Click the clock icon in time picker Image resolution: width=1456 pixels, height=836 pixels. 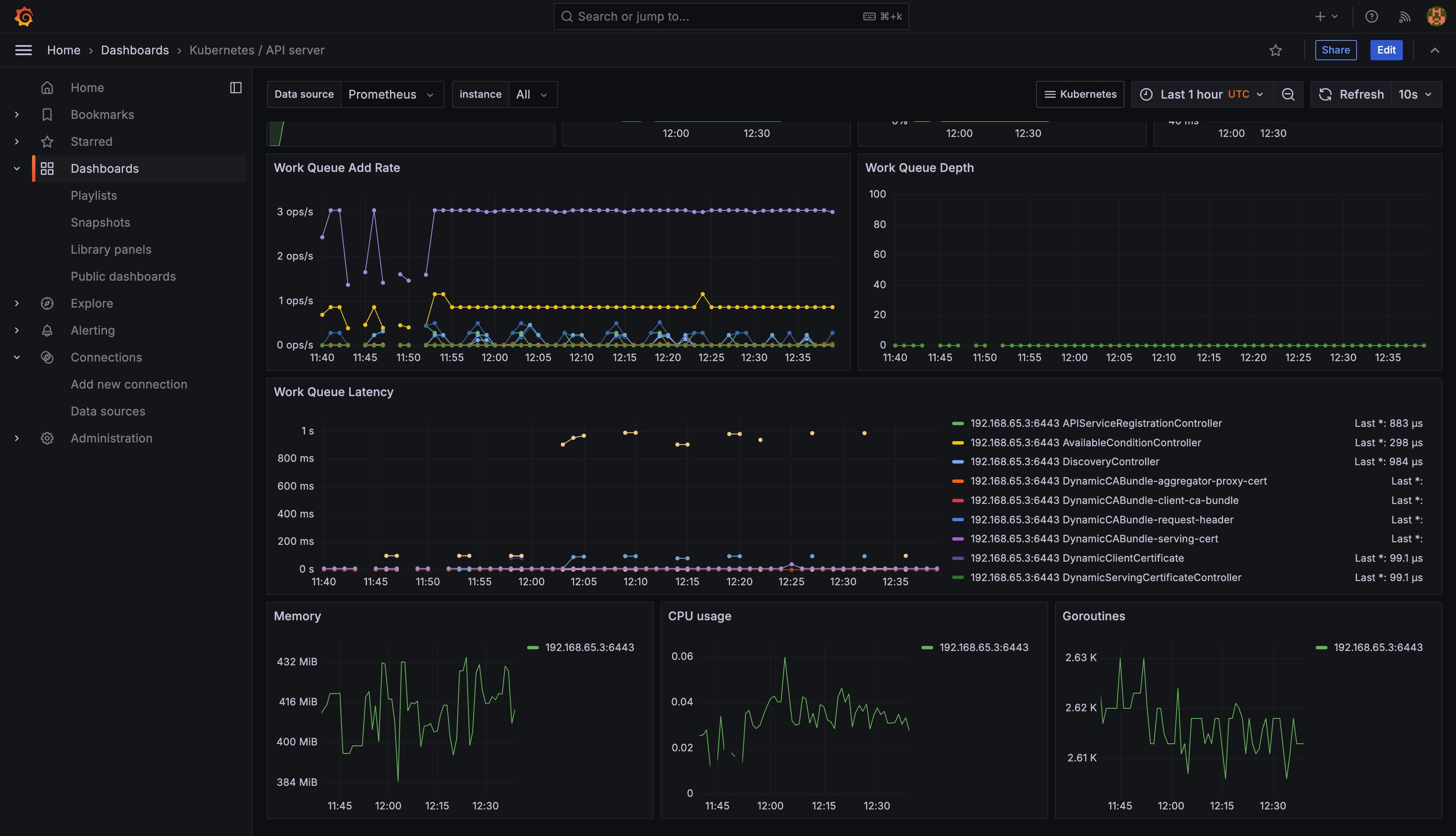coord(1146,94)
